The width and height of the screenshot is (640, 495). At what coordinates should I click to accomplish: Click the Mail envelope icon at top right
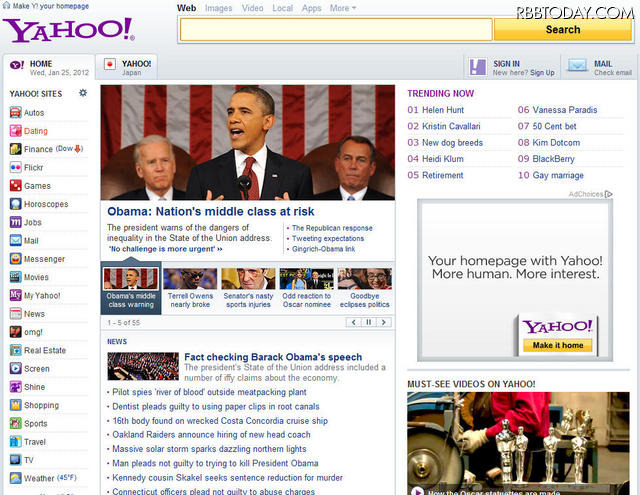click(577, 66)
